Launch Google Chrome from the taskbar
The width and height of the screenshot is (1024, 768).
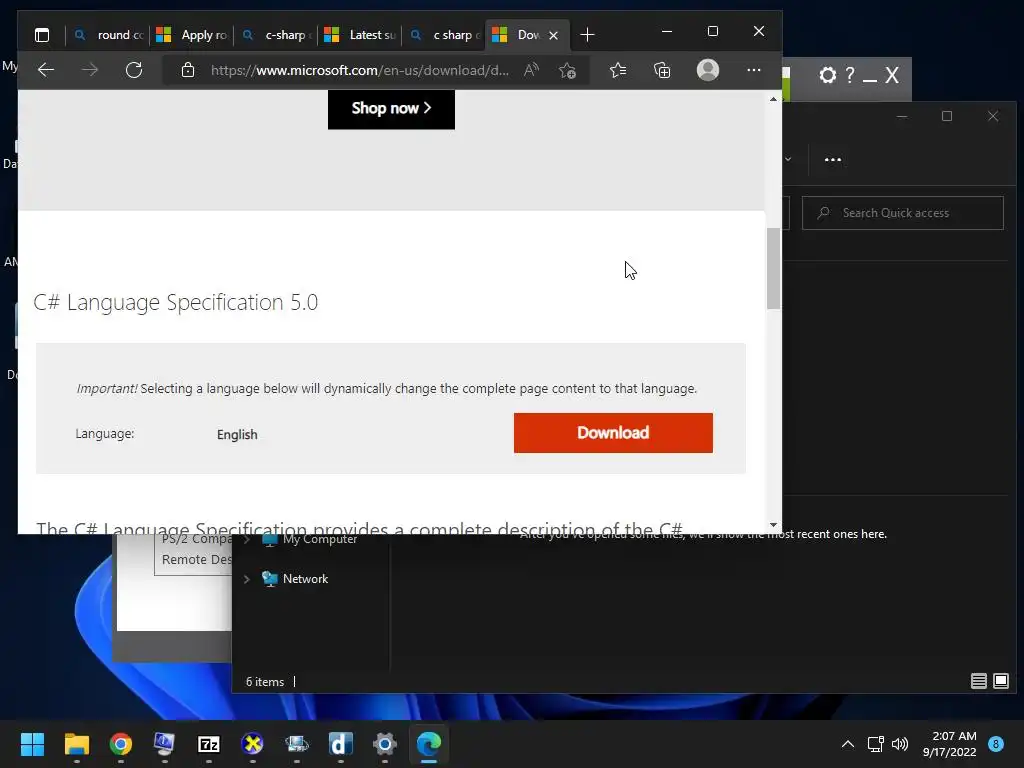click(x=121, y=744)
